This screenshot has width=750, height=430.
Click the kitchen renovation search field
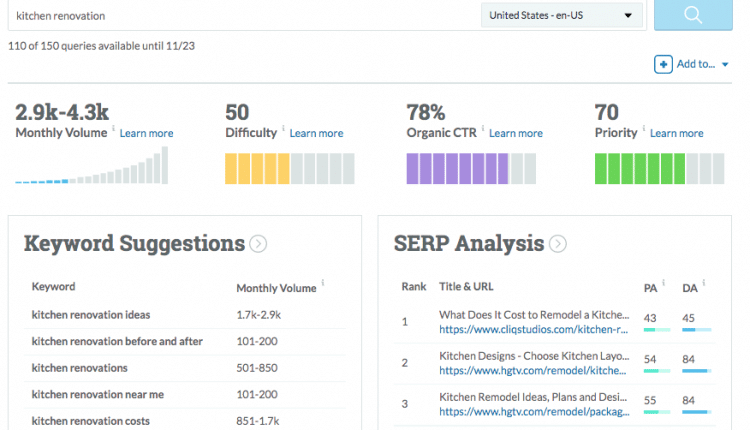tap(244, 16)
